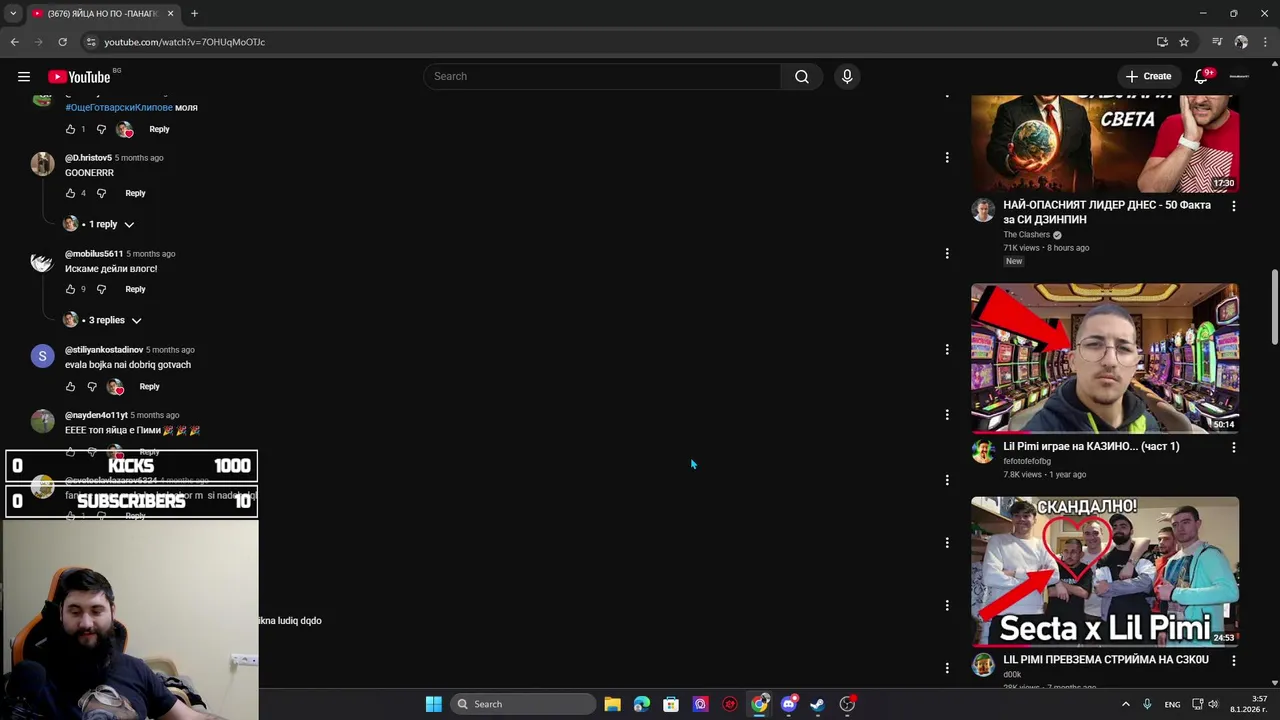Click the YouTube search input field
The height and width of the screenshot is (720, 1280).
(x=603, y=77)
